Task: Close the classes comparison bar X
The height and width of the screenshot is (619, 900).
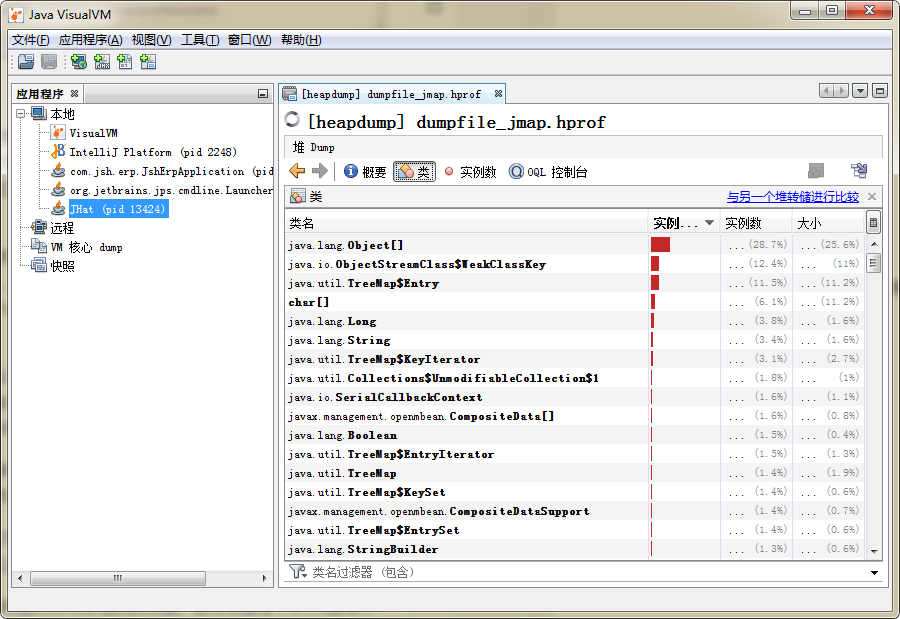Action: pos(872,196)
